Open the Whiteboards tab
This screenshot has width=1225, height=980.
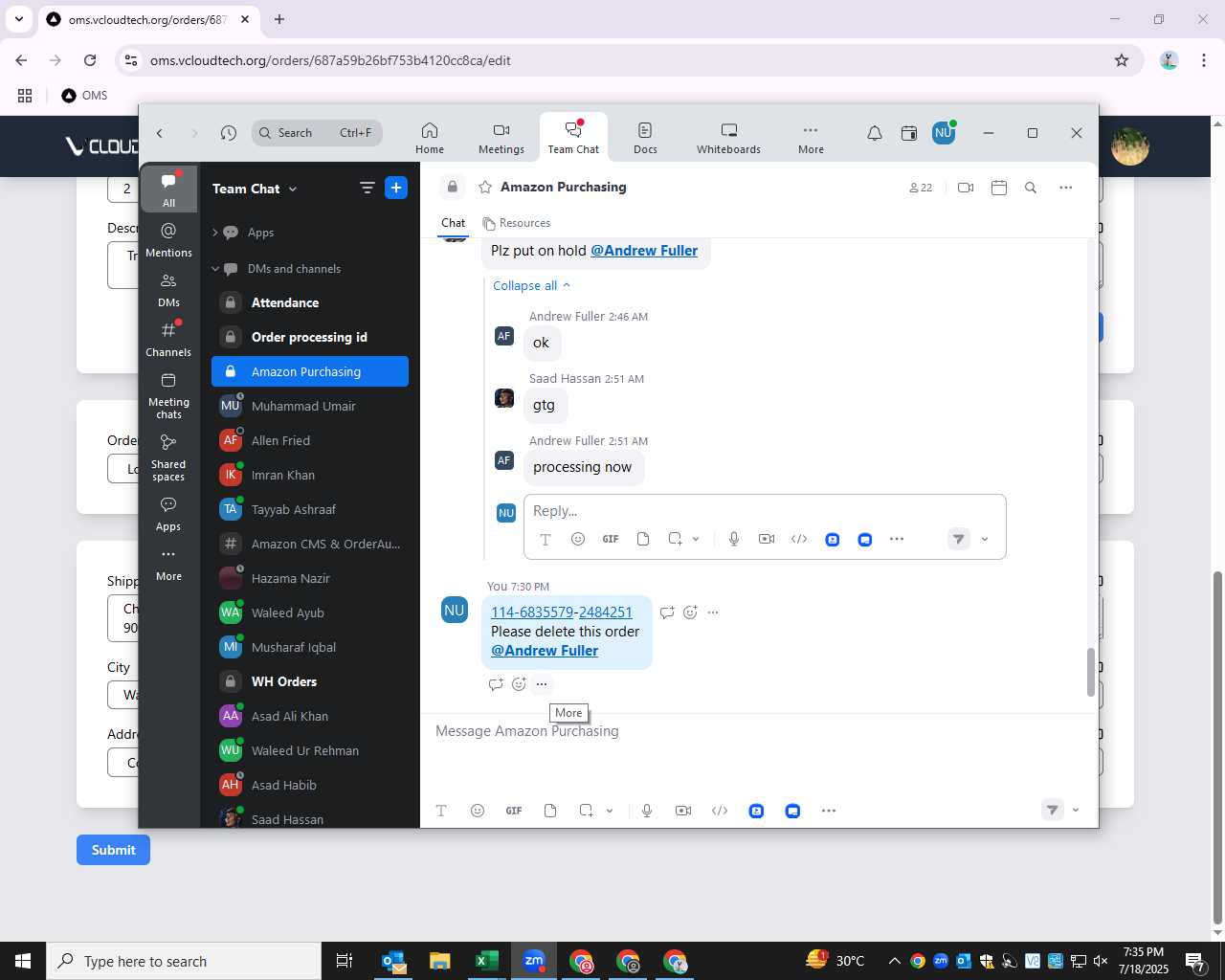[x=728, y=138]
